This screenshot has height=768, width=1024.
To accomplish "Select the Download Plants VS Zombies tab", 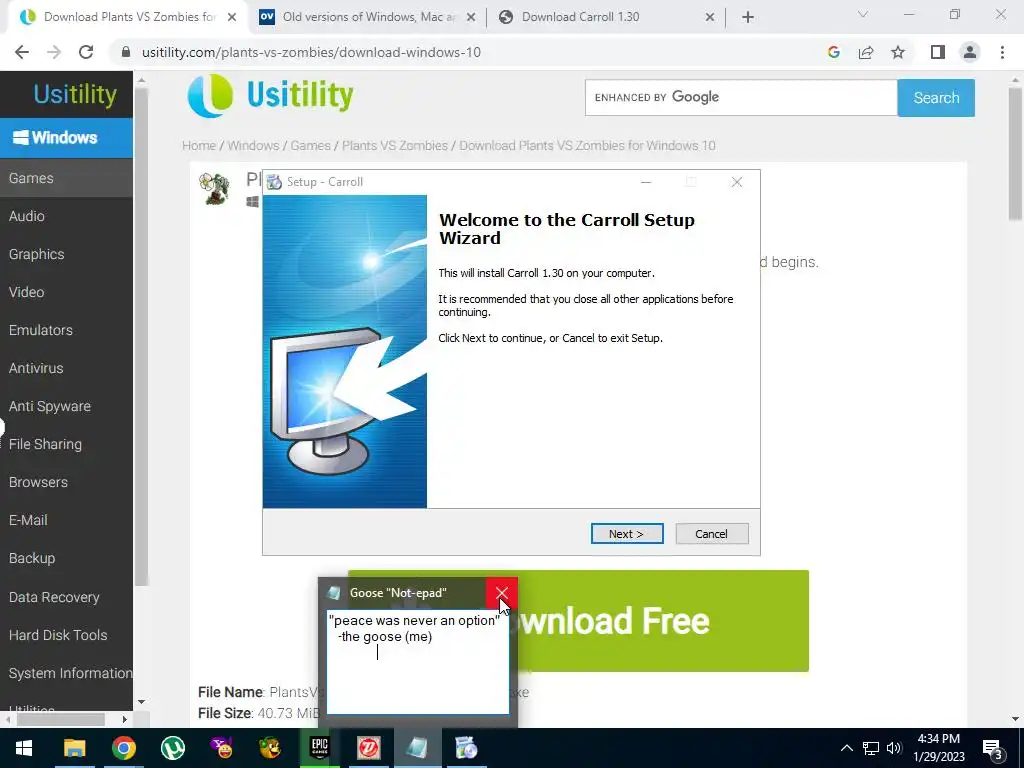I will 129,17.
